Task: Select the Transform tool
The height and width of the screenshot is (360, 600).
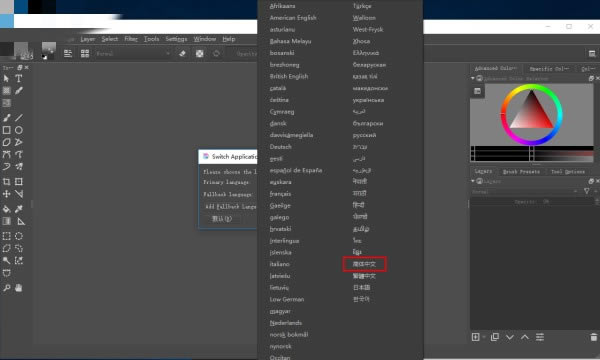Action: tap(18, 182)
